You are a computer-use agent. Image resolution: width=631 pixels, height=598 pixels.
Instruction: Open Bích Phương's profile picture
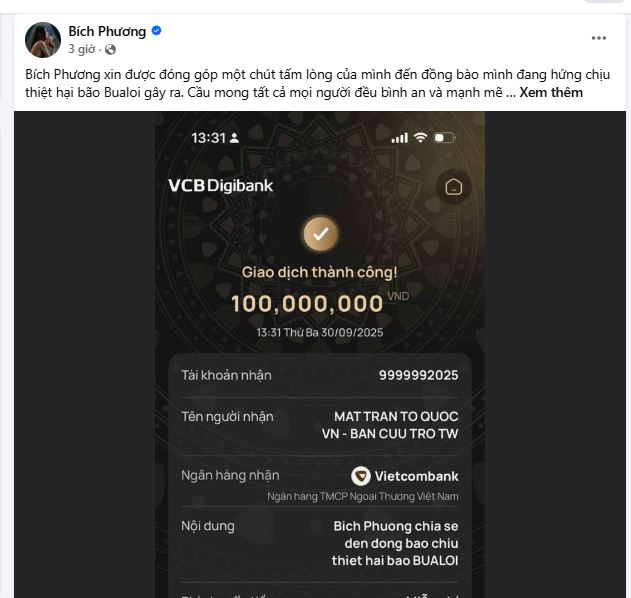(x=43, y=40)
